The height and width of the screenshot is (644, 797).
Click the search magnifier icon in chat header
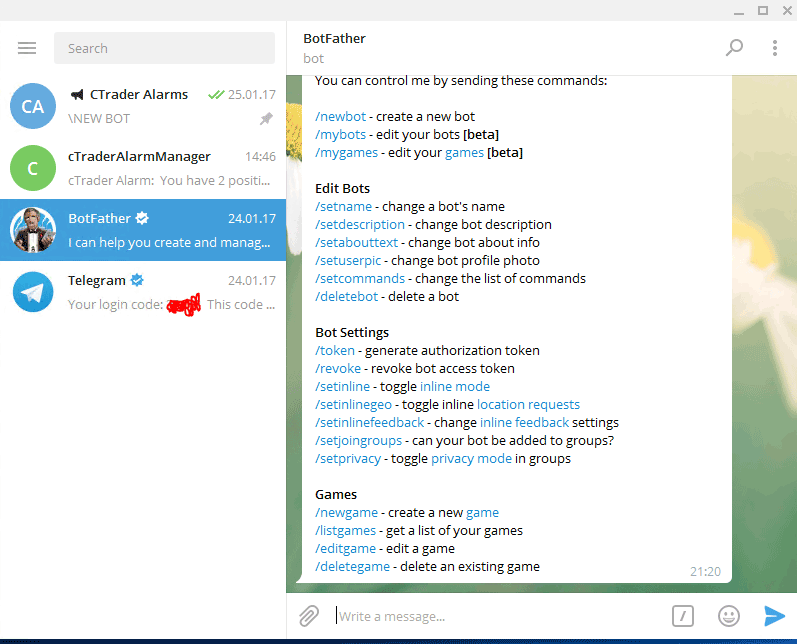[734, 47]
